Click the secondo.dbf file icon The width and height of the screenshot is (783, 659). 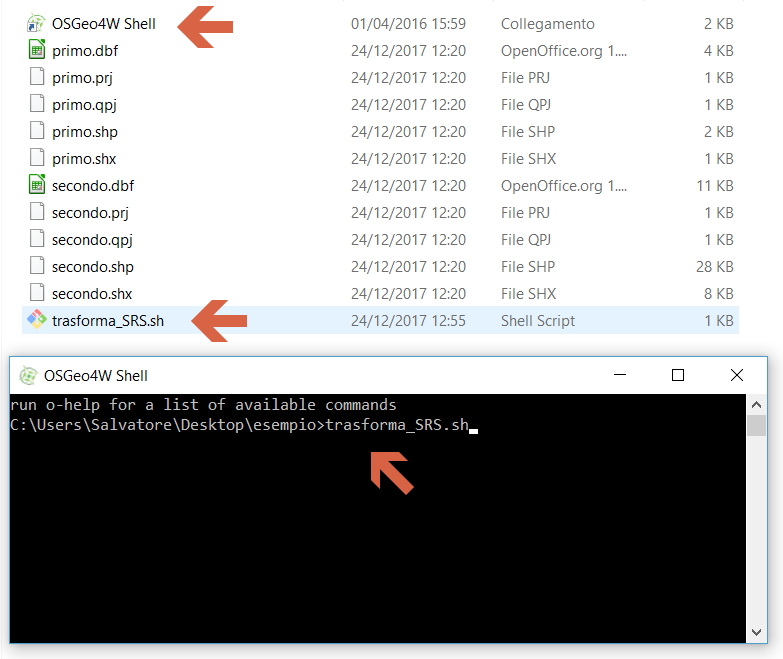37,186
